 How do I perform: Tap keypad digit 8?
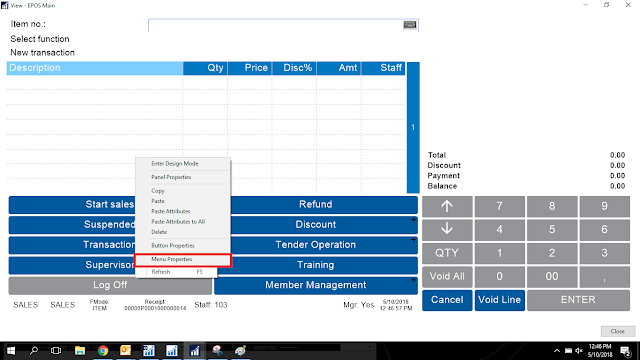point(552,206)
